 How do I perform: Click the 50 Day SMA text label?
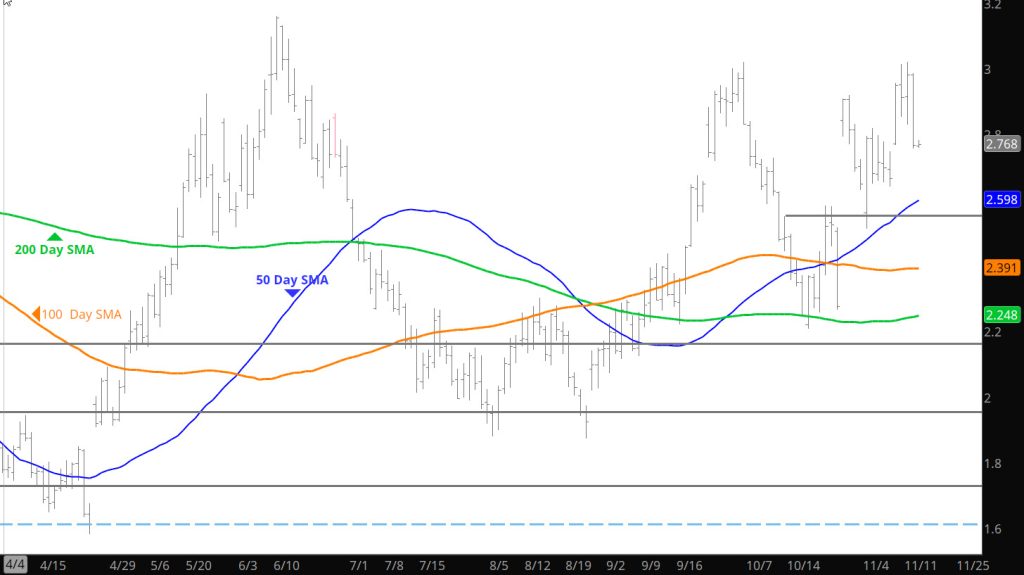point(292,280)
